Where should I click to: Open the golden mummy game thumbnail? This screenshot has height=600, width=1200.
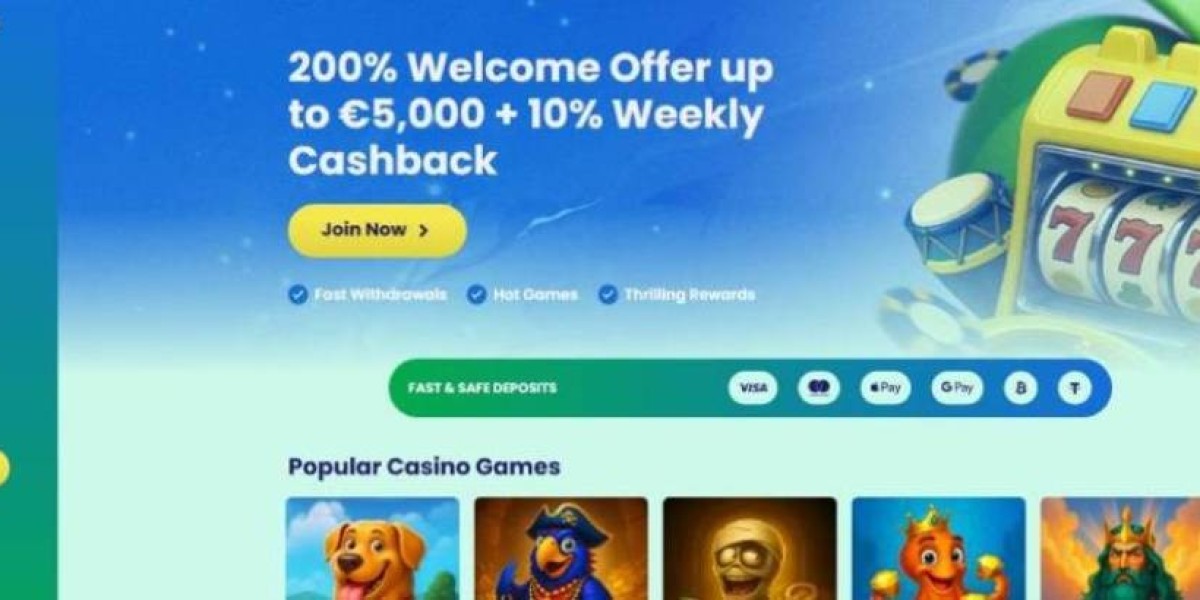[x=750, y=548]
